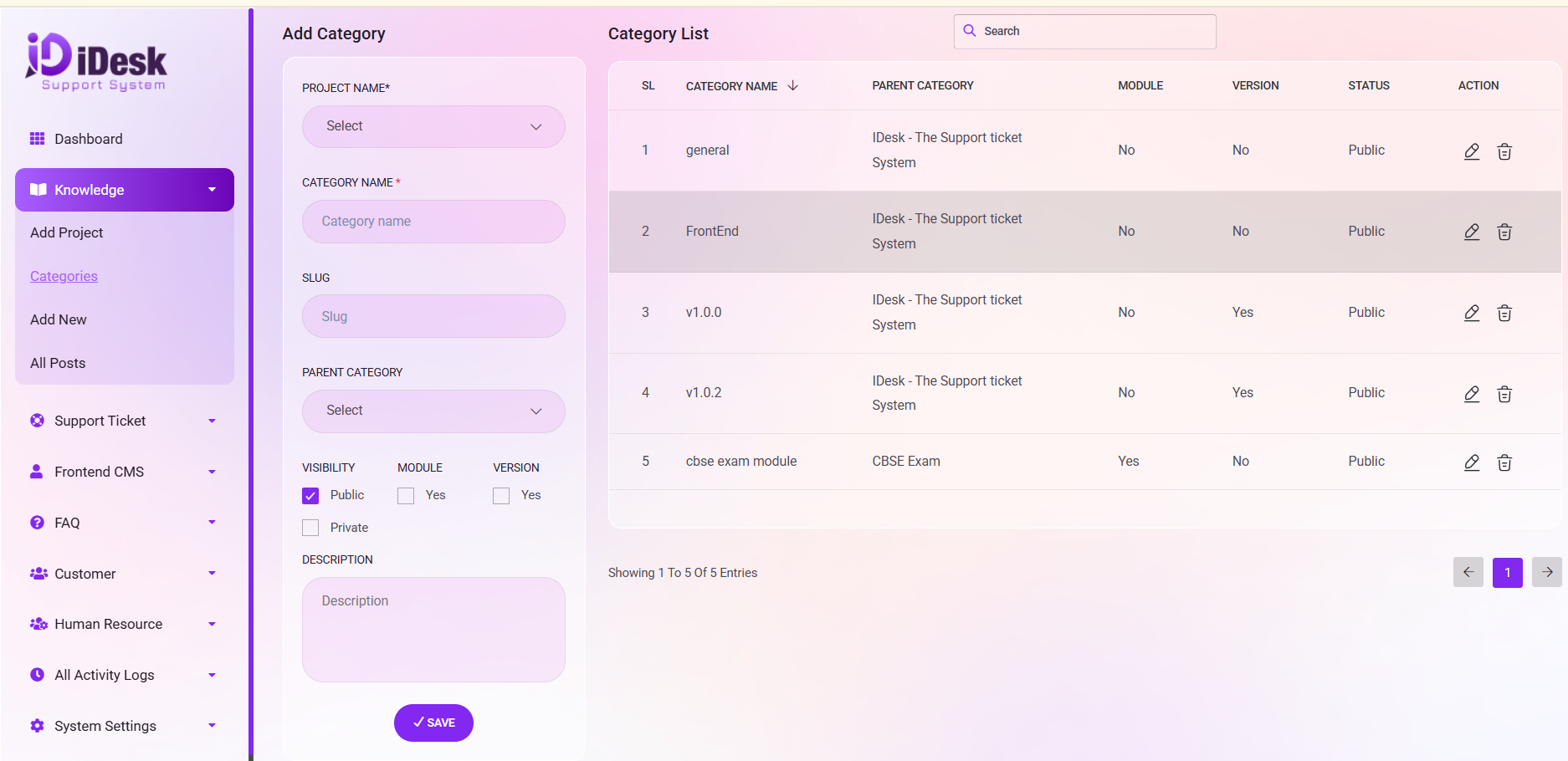The image size is (1568, 761).
Task: Go to next page arrow
Action: pyautogui.click(x=1546, y=572)
